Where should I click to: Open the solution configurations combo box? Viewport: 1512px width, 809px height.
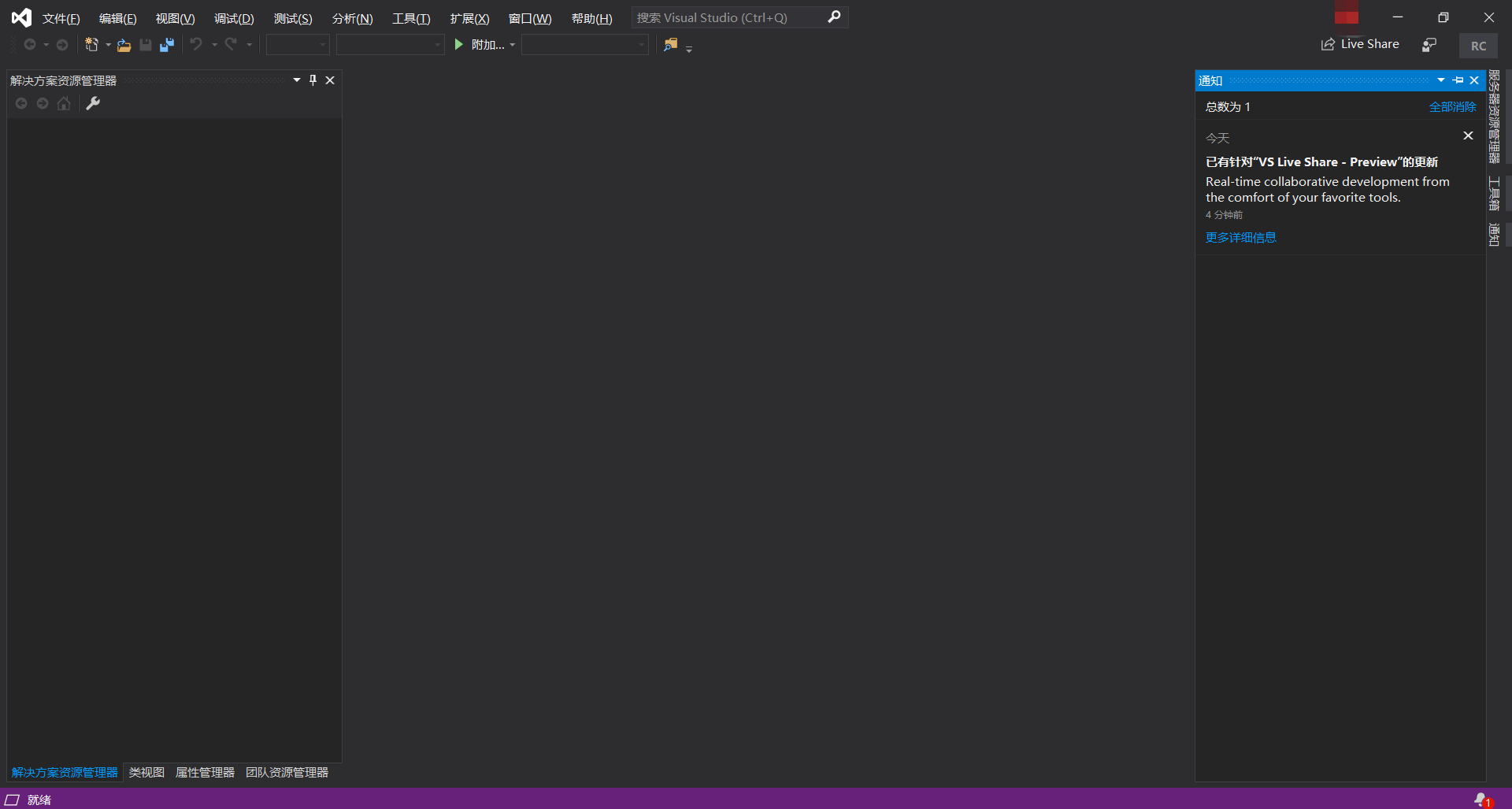298,45
